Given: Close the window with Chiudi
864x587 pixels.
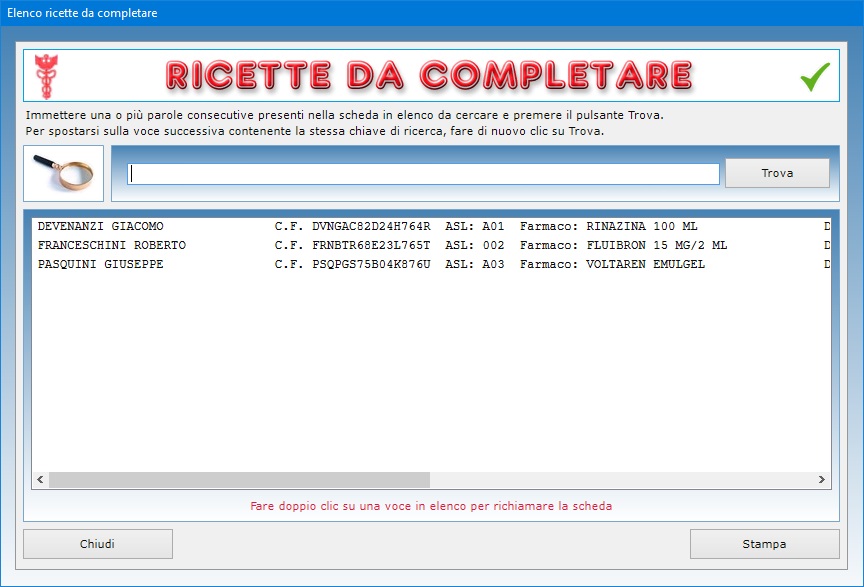Looking at the screenshot, I should click(98, 544).
